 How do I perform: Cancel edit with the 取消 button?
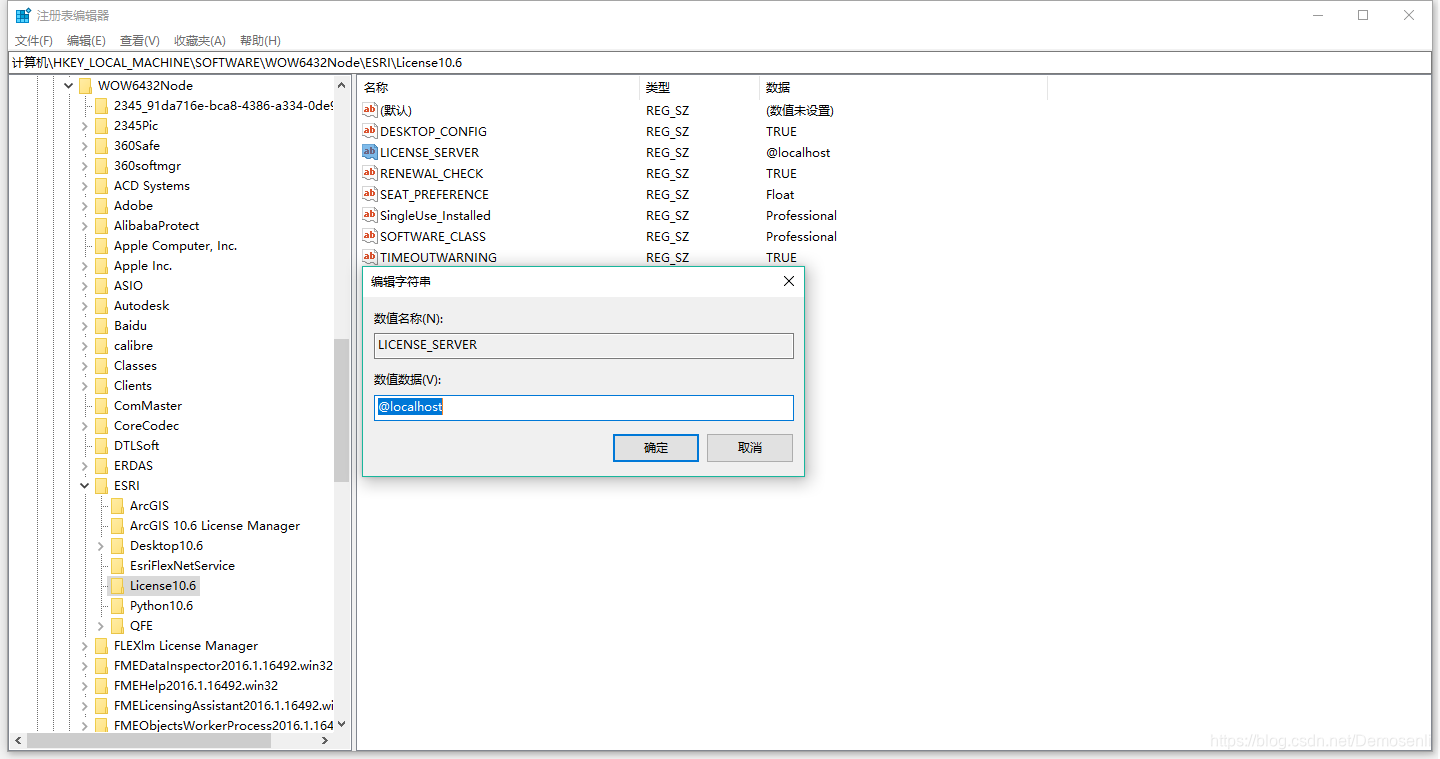pyautogui.click(x=750, y=447)
